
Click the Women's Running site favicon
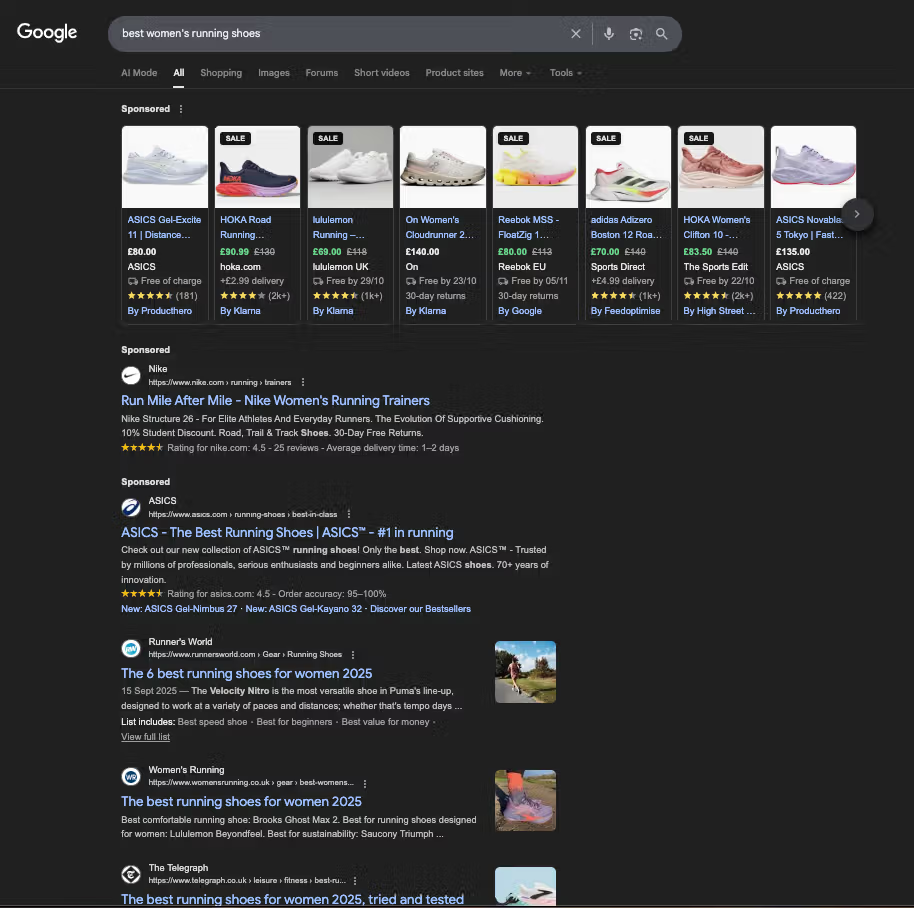click(131, 776)
